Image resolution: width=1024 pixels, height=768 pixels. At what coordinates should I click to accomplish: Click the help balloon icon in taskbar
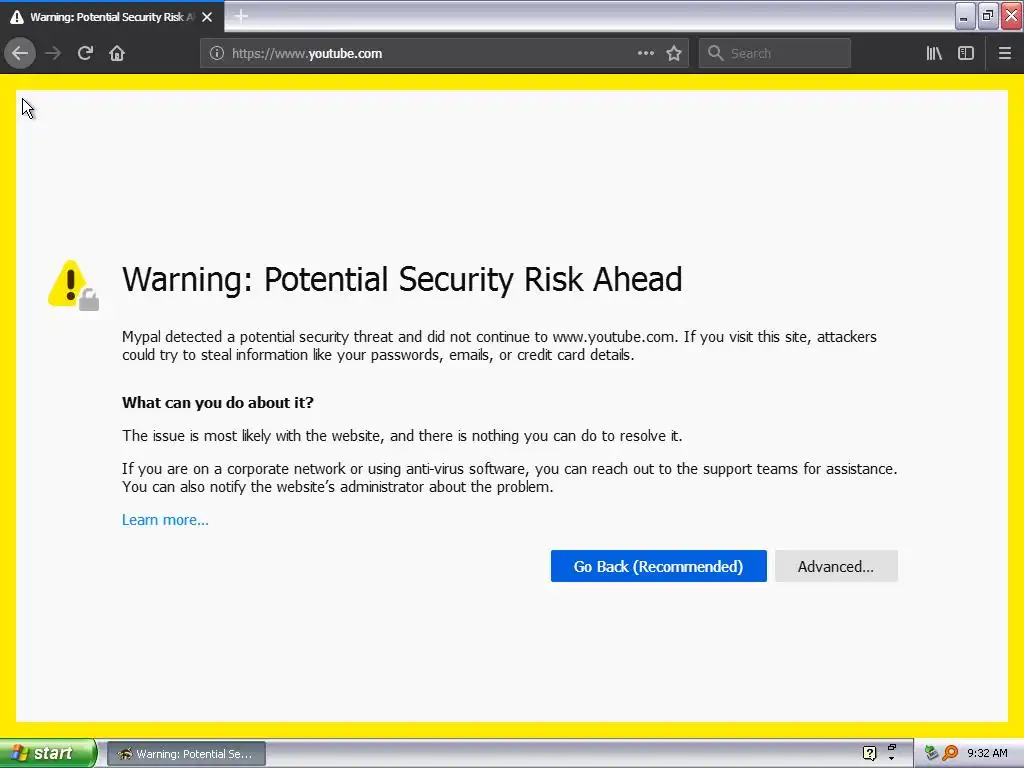coord(869,754)
